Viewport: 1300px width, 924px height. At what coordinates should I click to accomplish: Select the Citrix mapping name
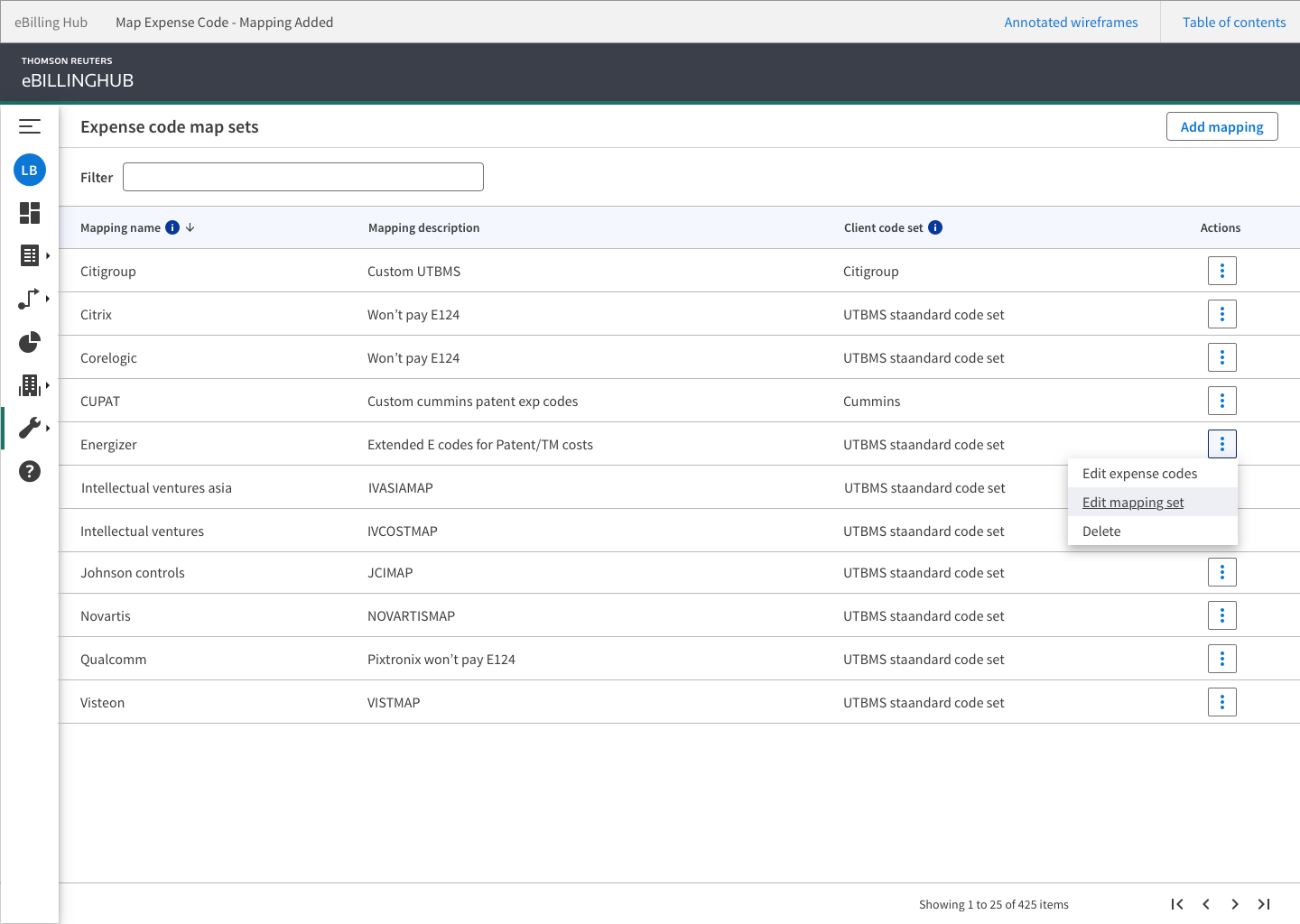tap(96, 314)
